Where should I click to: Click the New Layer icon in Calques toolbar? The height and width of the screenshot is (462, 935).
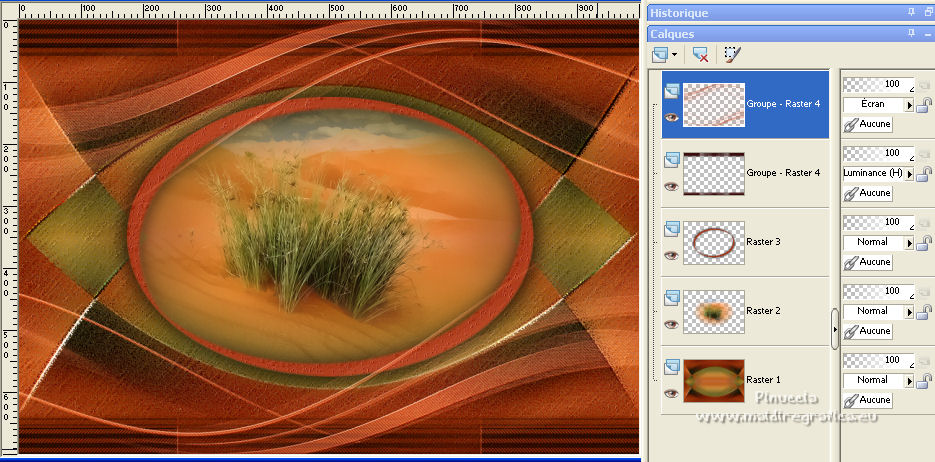pos(660,54)
